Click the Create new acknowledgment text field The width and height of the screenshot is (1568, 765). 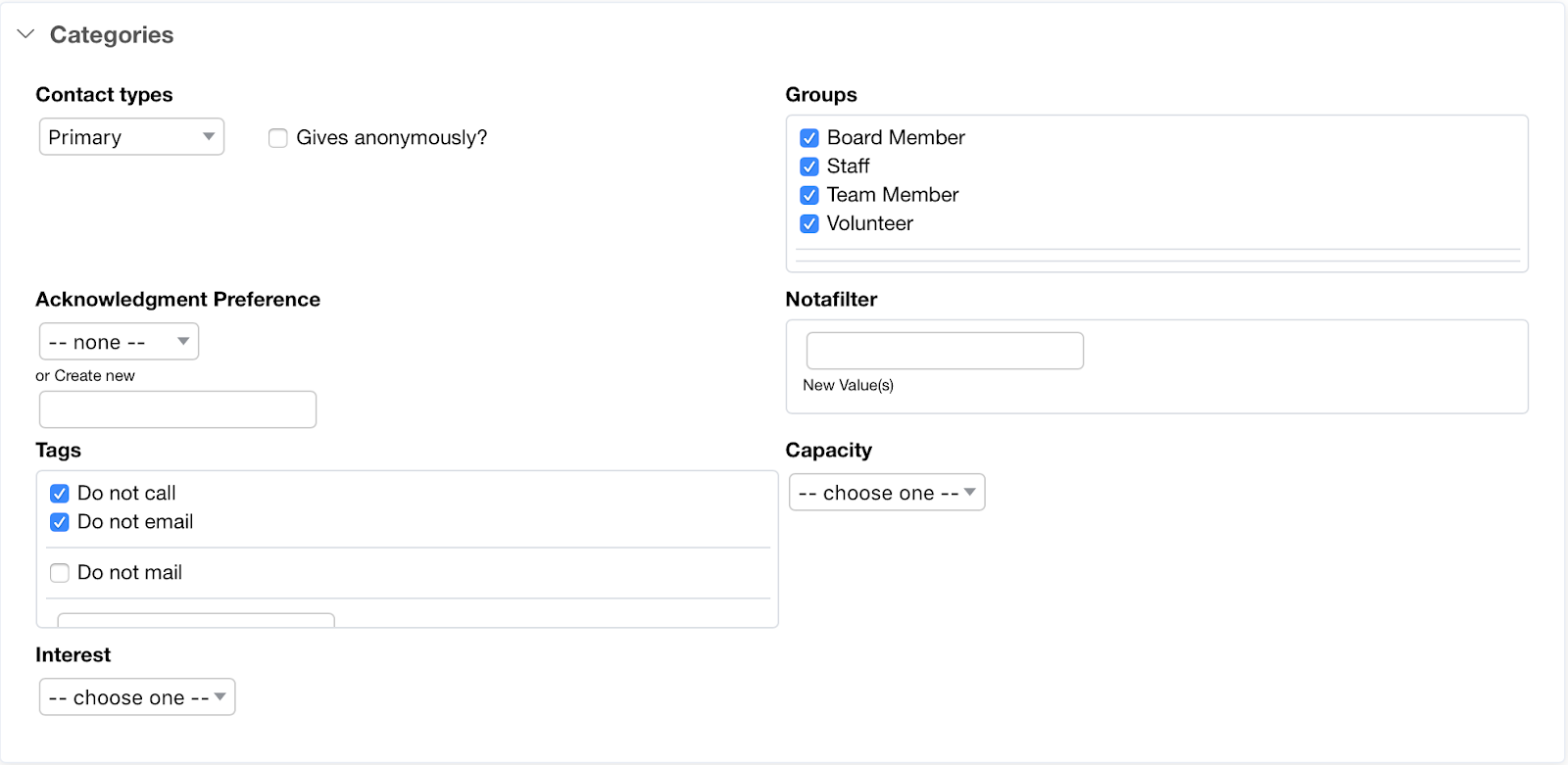point(177,409)
